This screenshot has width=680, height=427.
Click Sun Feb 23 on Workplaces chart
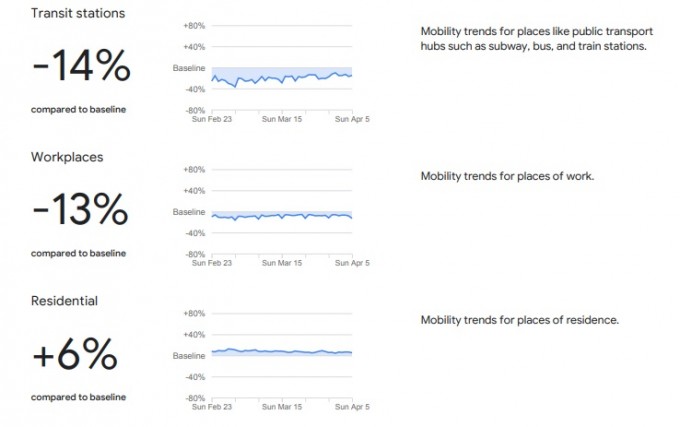coord(212,263)
